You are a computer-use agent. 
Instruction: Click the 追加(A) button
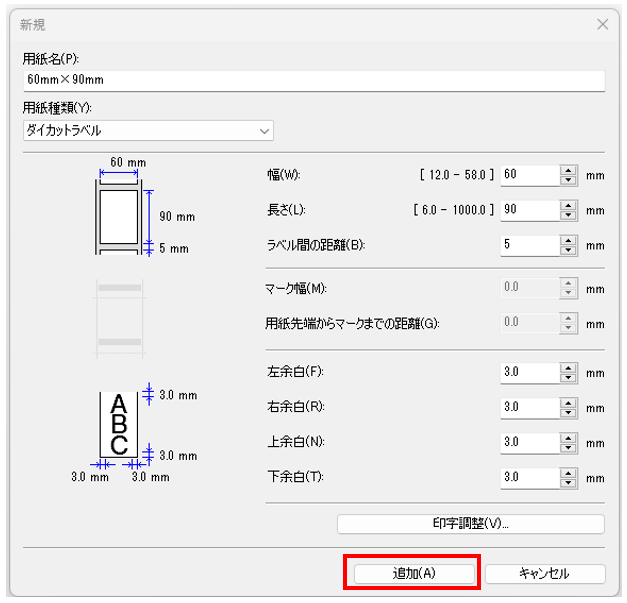[x=412, y=574]
